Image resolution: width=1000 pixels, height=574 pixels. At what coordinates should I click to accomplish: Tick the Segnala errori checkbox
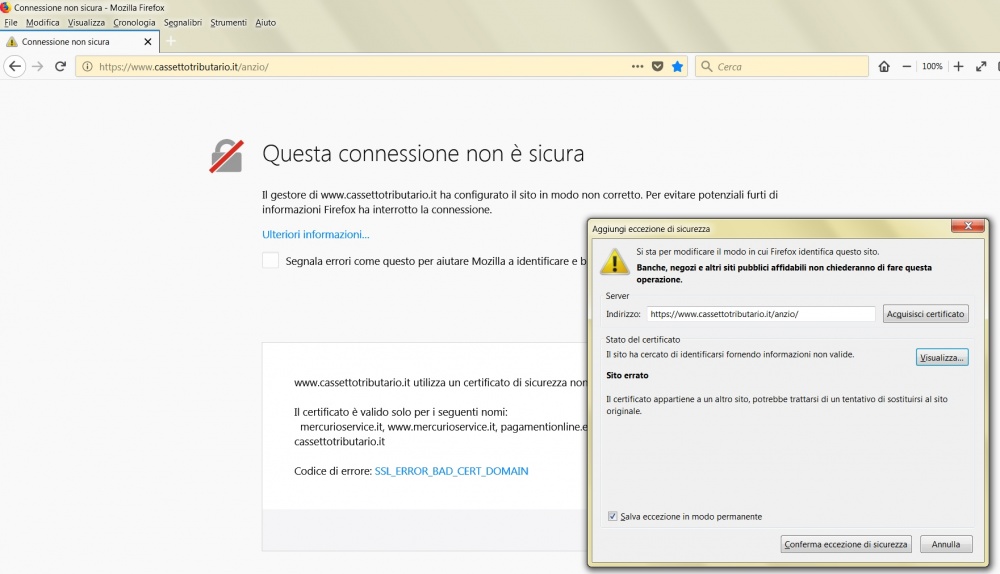(x=270, y=260)
